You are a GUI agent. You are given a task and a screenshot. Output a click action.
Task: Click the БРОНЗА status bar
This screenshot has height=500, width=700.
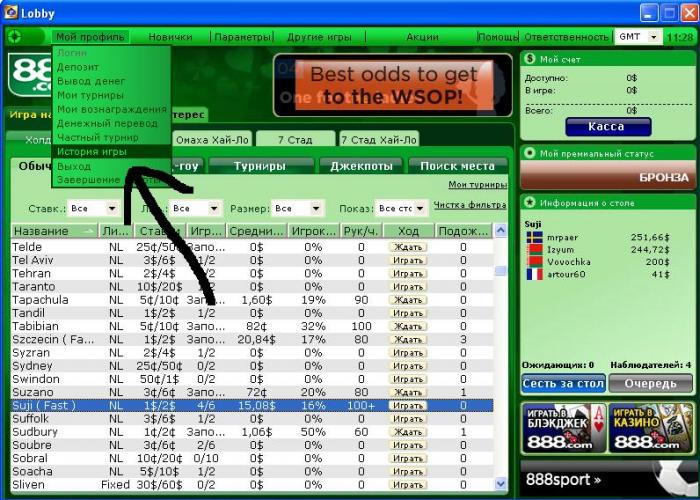(608, 176)
